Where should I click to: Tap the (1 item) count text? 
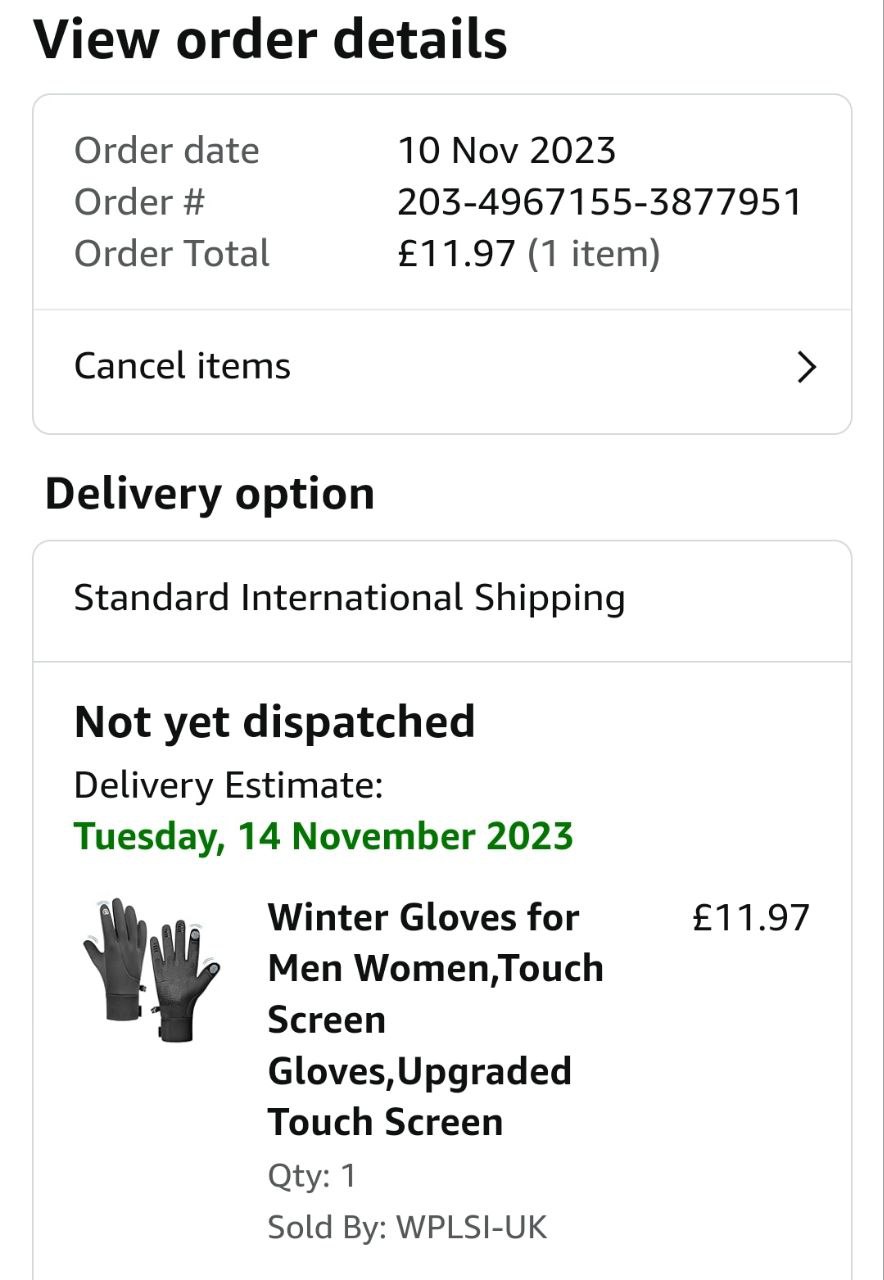[594, 254]
